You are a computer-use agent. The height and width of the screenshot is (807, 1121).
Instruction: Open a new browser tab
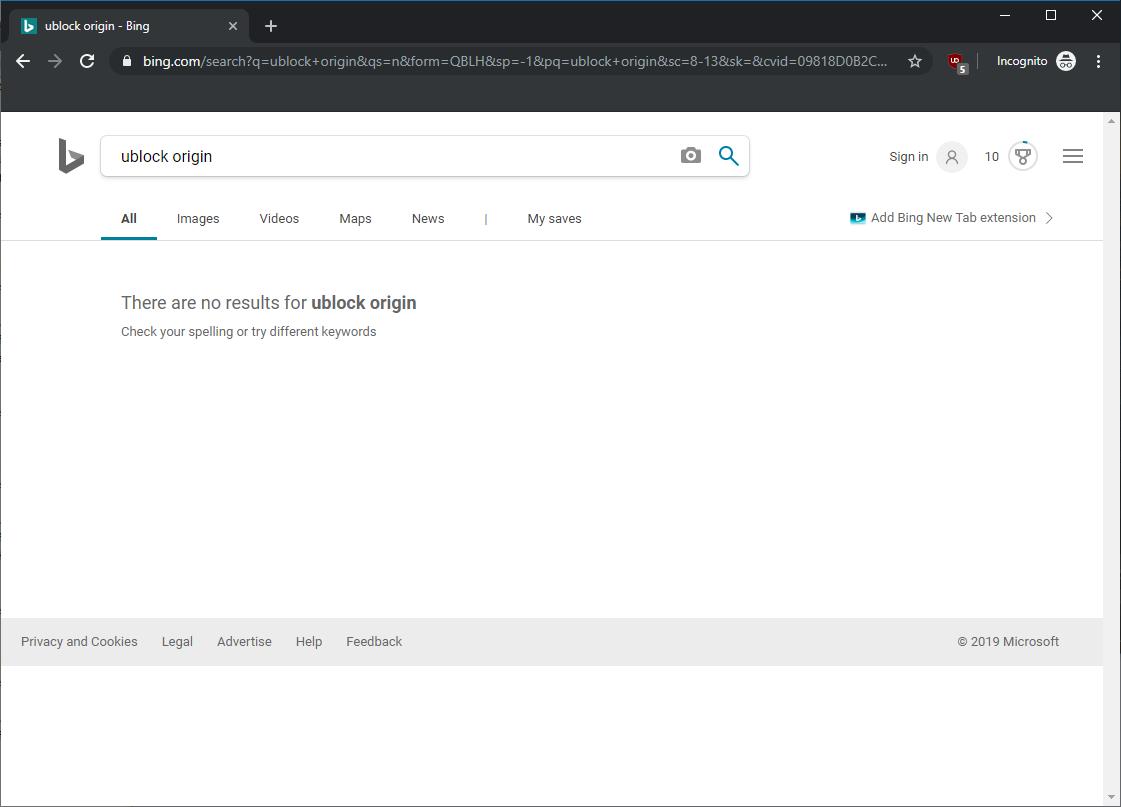[x=270, y=26]
